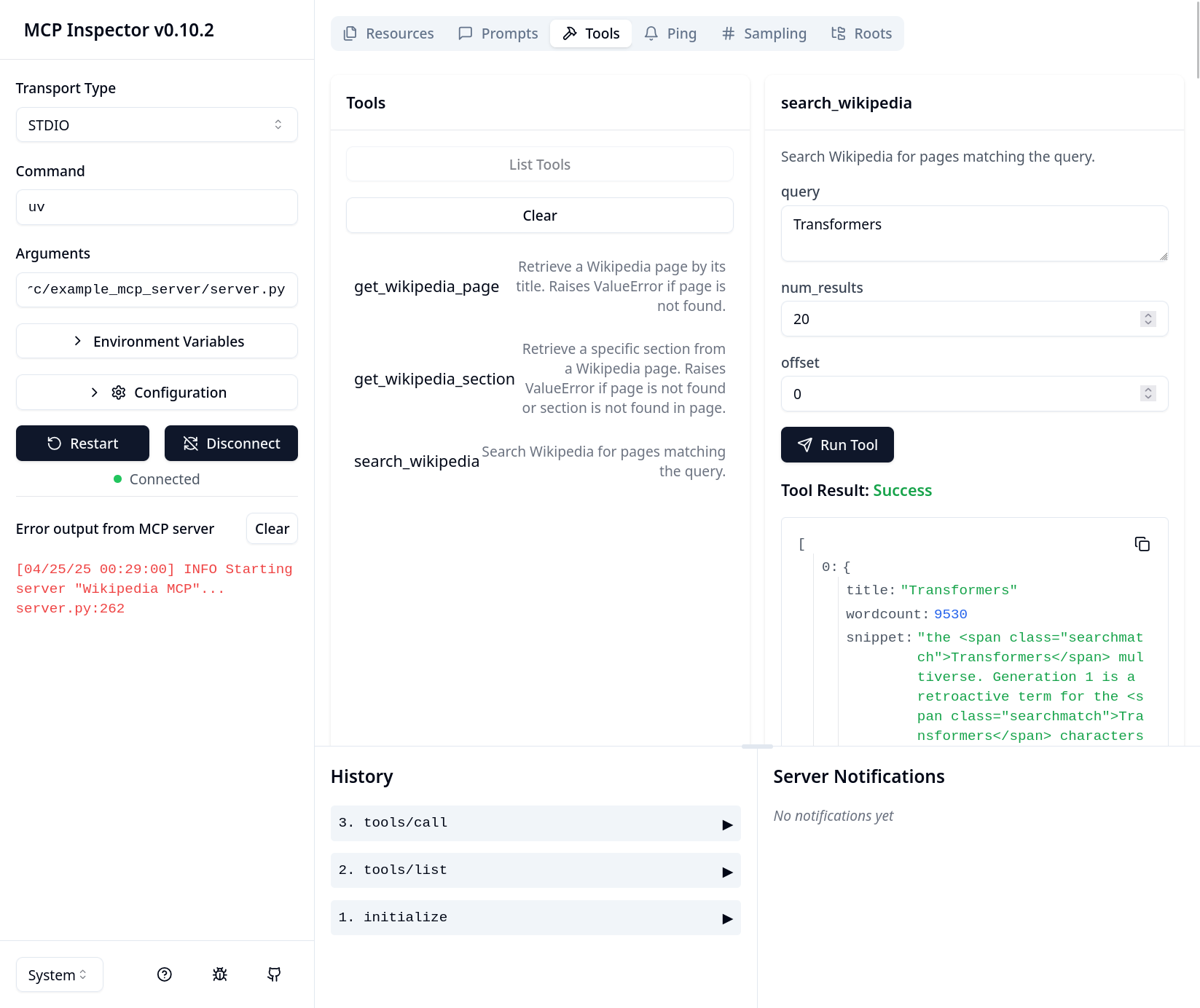
Task: Open the help question mark icon
Action: coord(165,974)
